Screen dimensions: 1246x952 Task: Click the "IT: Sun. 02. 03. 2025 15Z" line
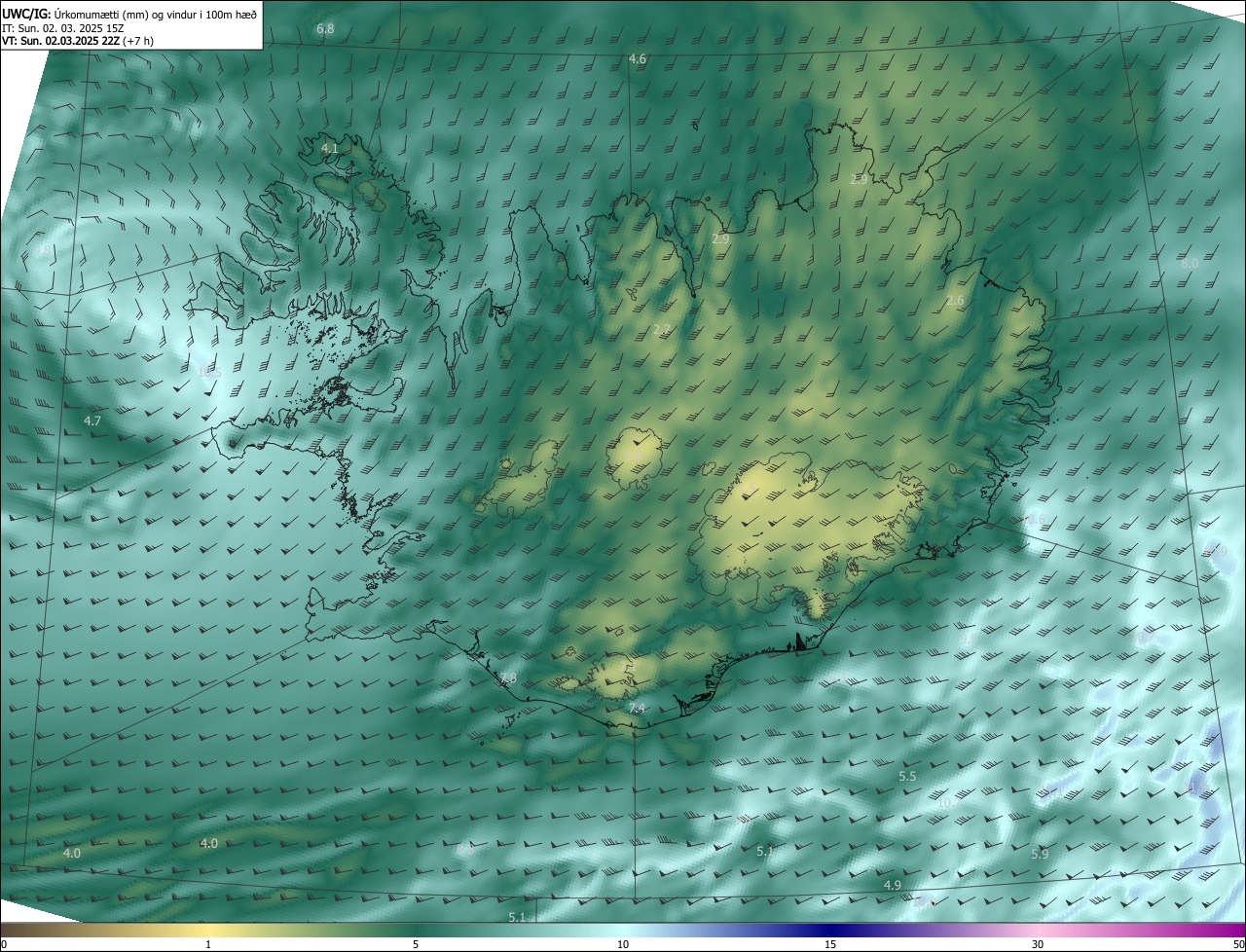coord(65,27)
